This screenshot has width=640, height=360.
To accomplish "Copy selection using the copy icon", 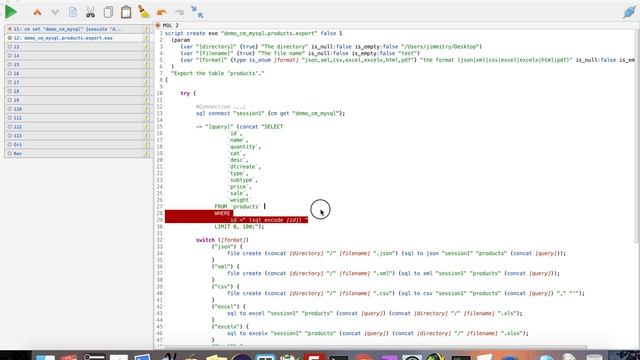I will 108,12.
